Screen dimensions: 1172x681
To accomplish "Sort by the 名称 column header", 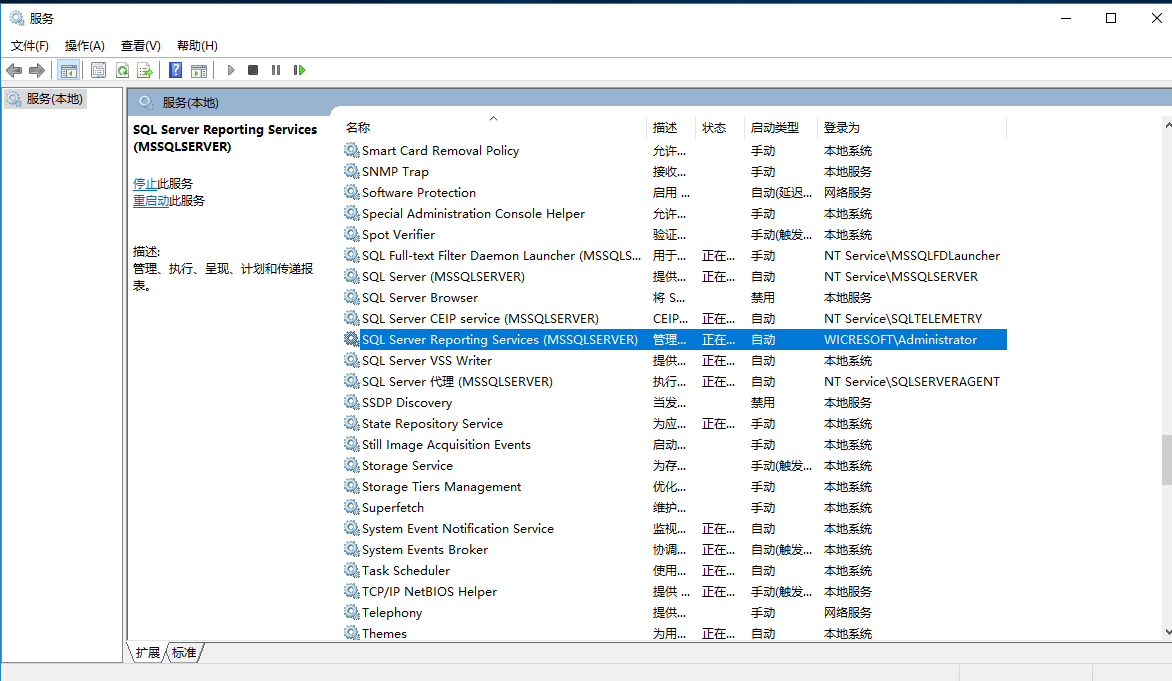I will 493,128.
